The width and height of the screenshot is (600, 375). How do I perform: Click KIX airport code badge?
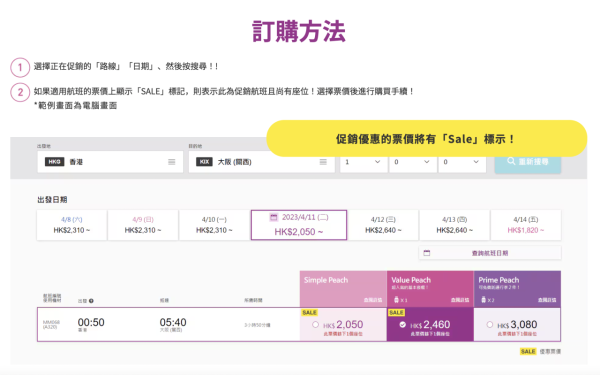[x=204, y=162]
